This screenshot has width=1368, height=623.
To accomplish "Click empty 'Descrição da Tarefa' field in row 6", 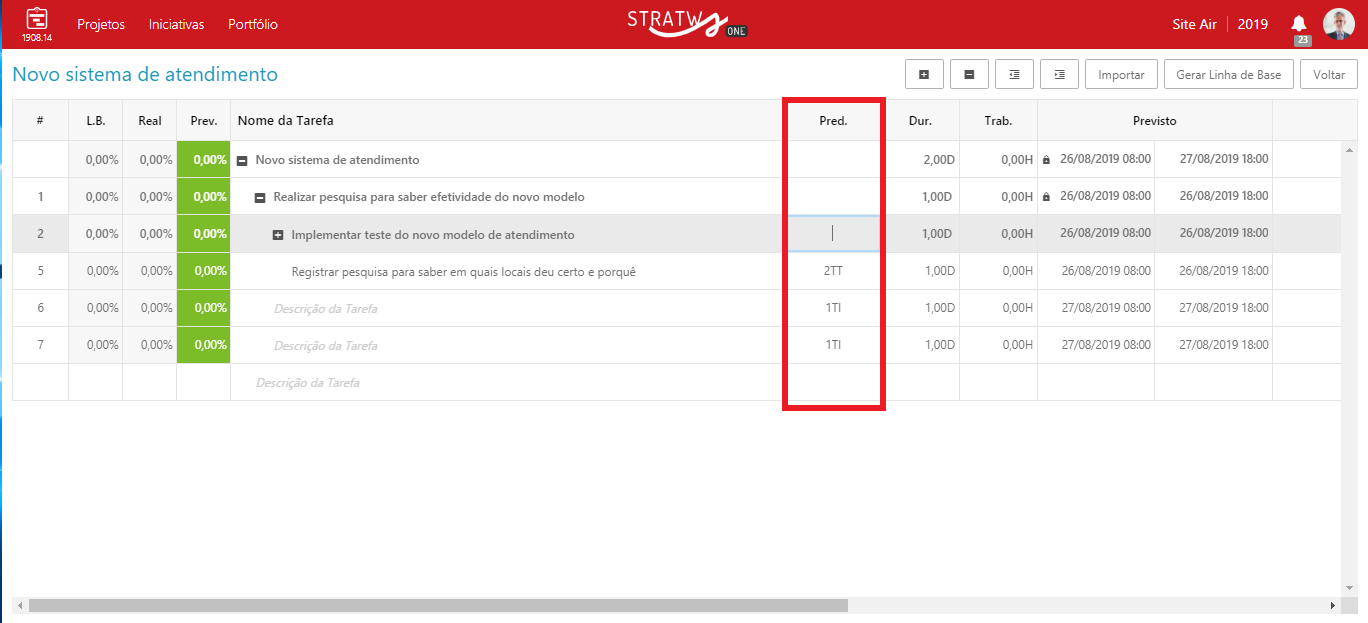I will point(326,309).
